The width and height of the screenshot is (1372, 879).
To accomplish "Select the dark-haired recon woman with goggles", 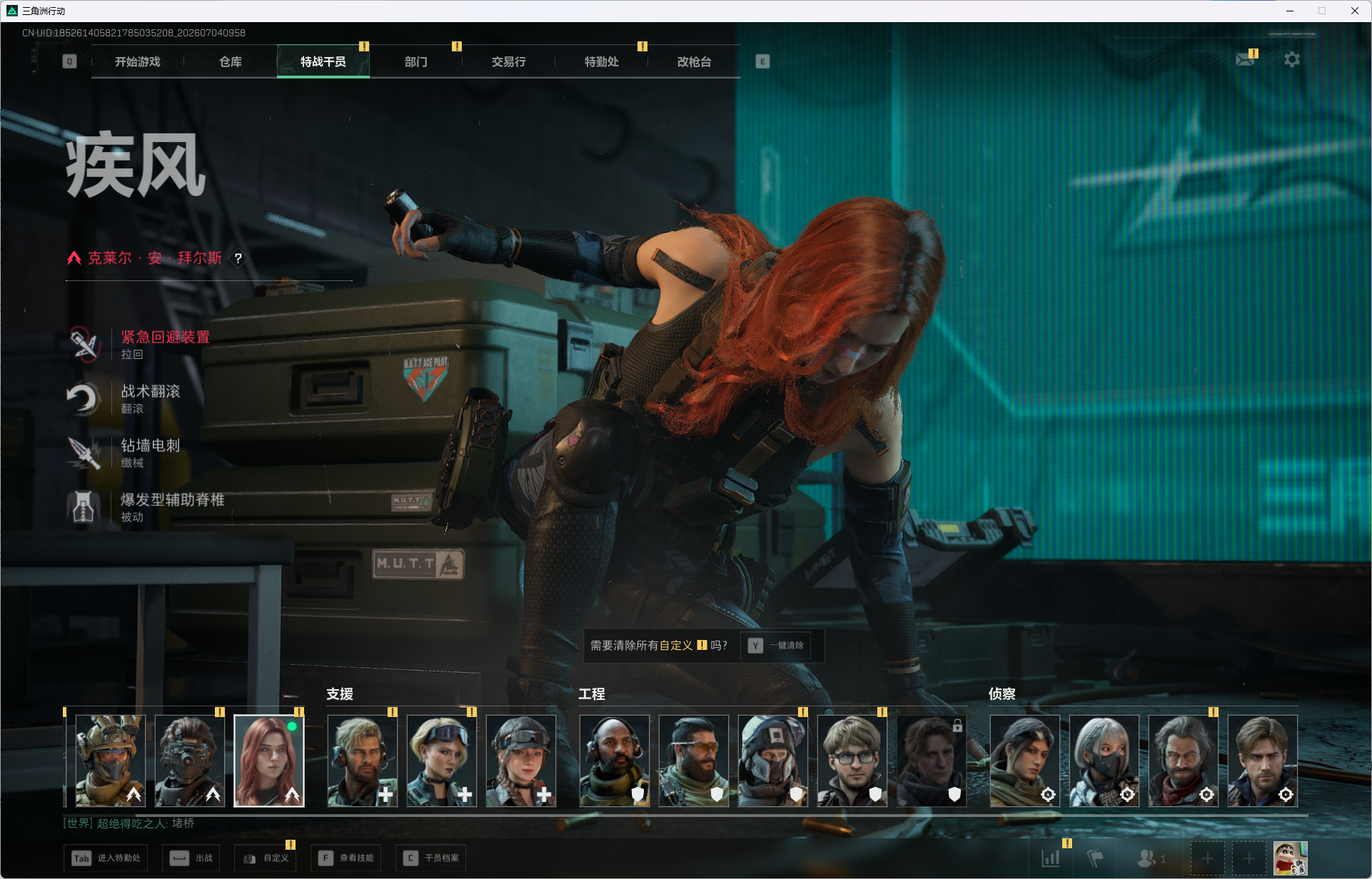I will [x=1025, y=761].
